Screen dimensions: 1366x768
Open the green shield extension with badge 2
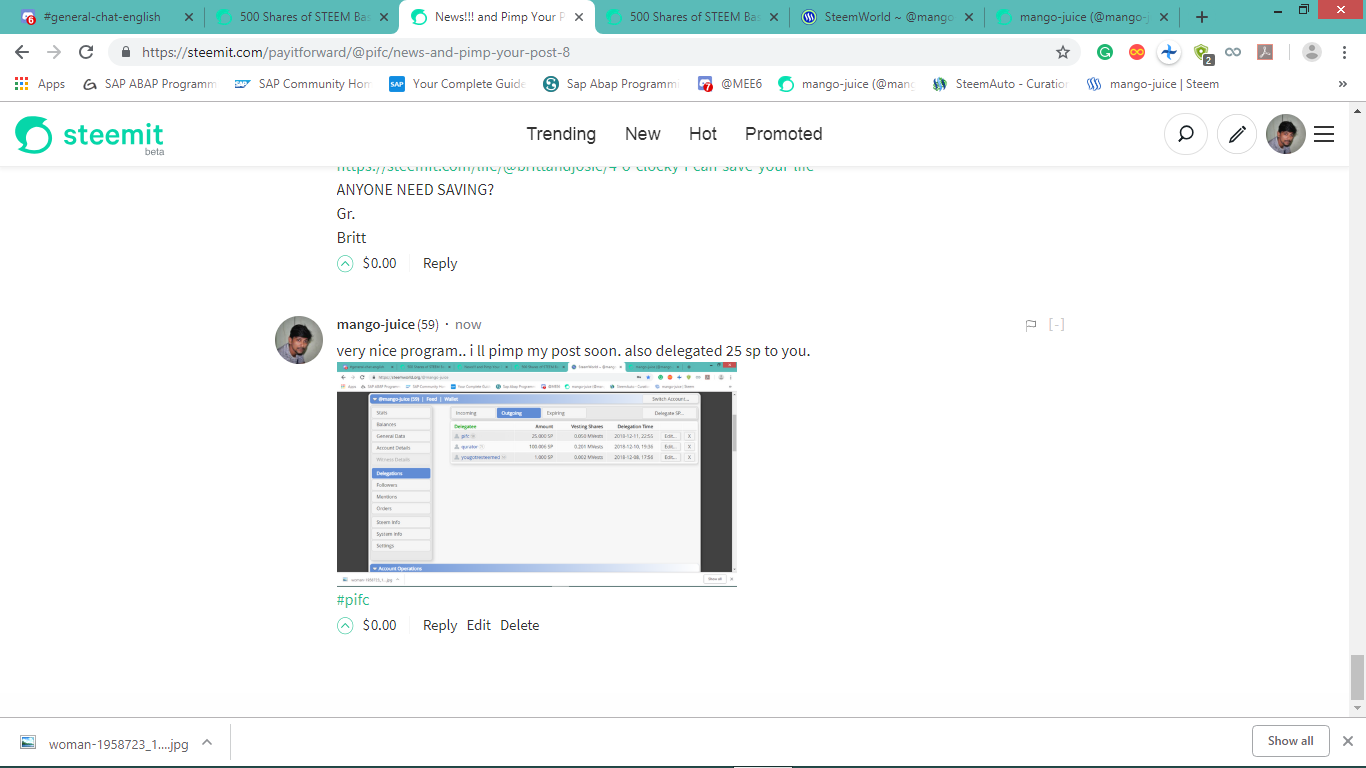pos(1202,53)
